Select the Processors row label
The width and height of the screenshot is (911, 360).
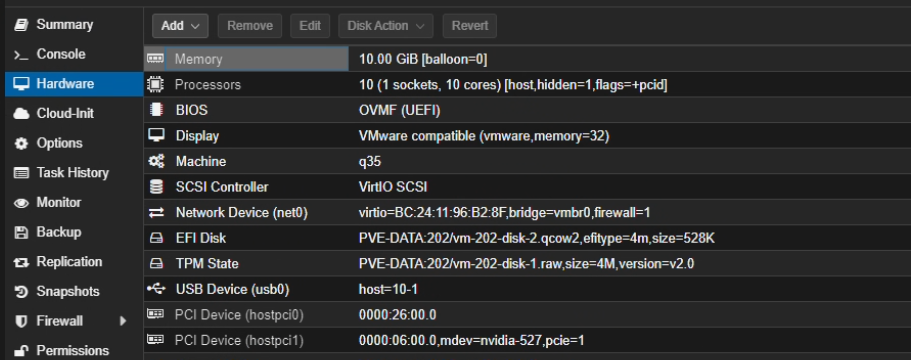coord(207,85)
